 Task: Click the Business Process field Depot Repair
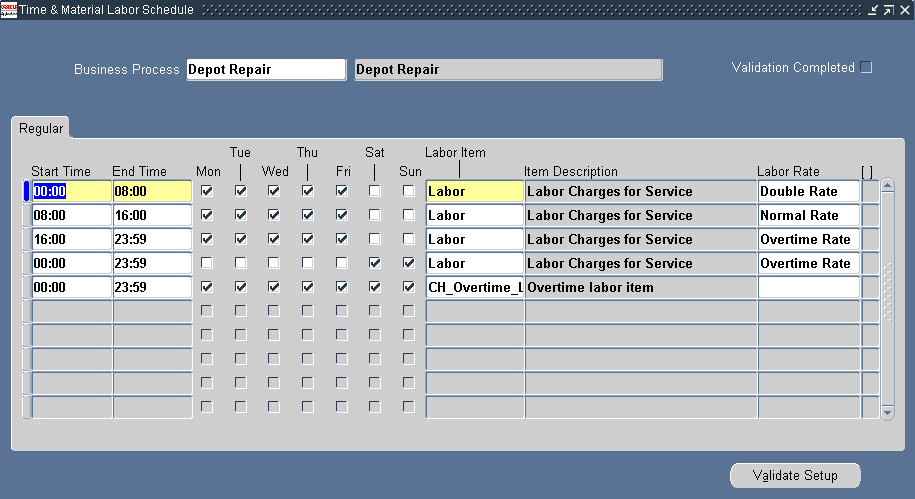(266, 69)
